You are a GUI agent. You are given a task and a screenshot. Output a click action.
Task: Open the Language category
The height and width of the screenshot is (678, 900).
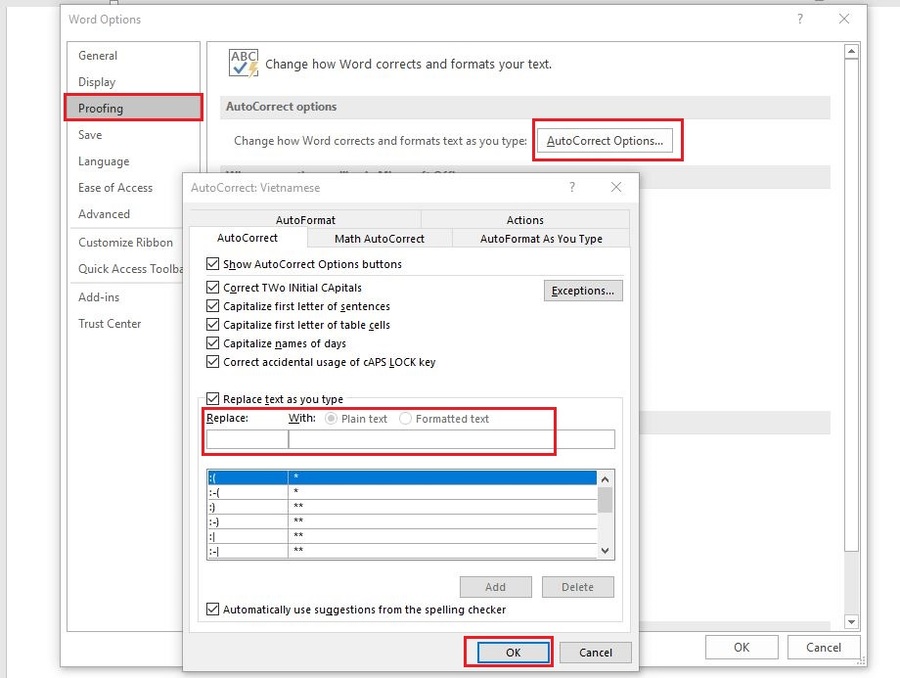(133, 161)
